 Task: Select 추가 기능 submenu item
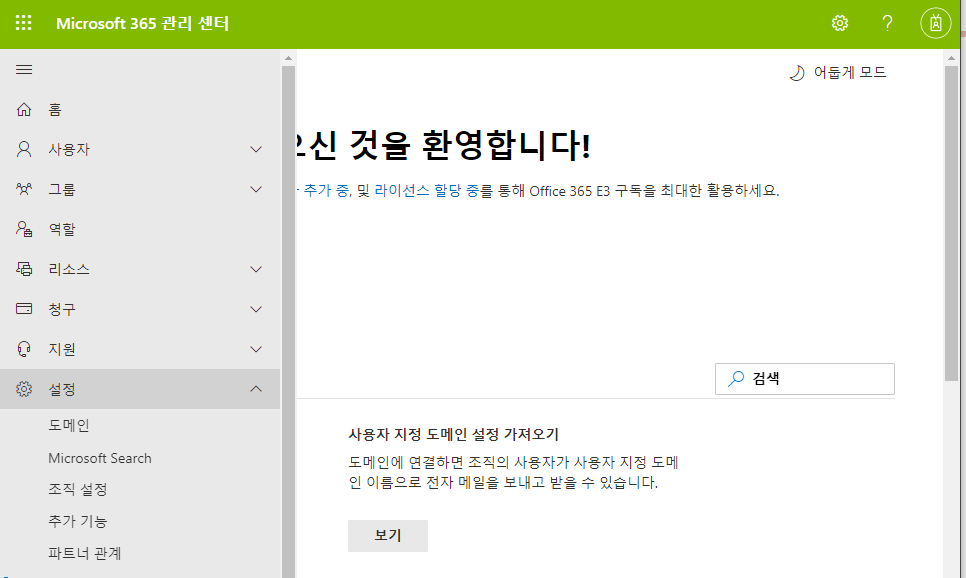click(78, 521)
